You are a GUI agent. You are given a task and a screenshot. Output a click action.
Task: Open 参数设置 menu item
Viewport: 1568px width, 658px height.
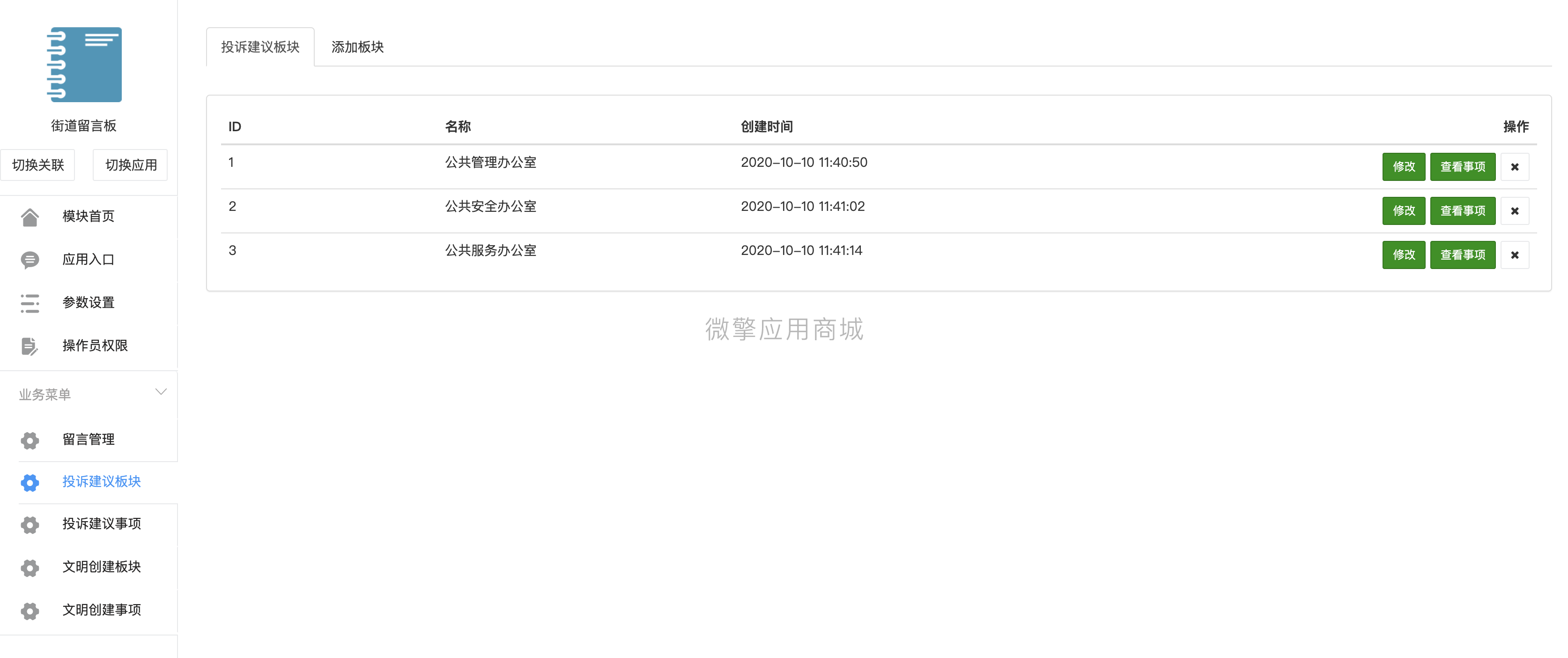coord(89,303)
